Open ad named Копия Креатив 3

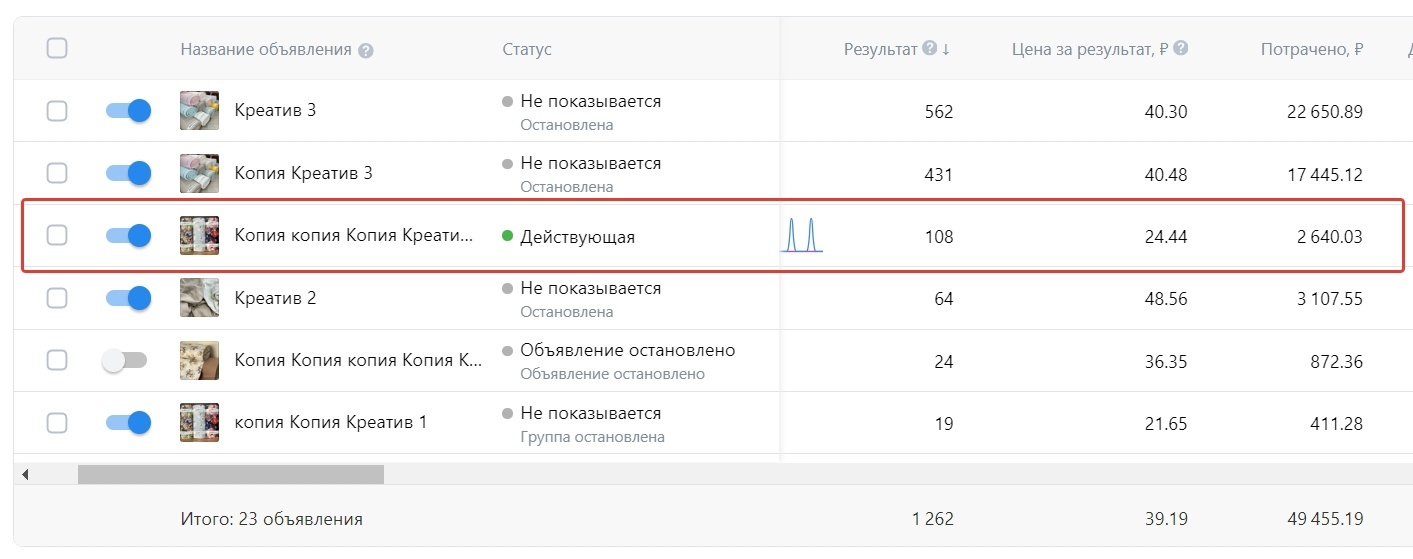pos(303,173)
